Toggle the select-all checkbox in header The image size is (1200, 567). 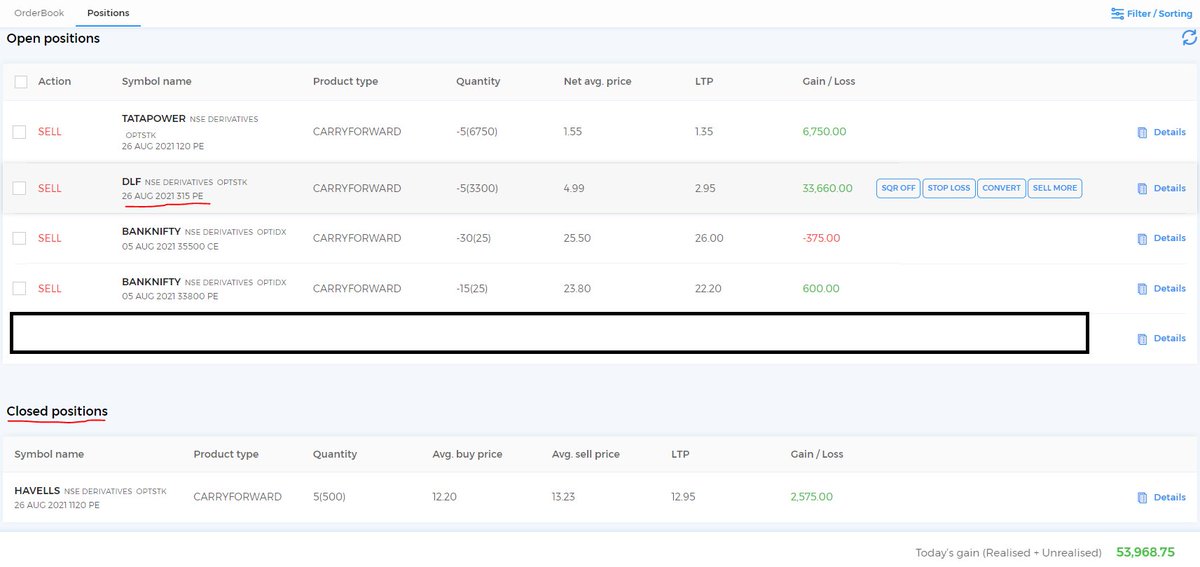[x=21, y=82]
